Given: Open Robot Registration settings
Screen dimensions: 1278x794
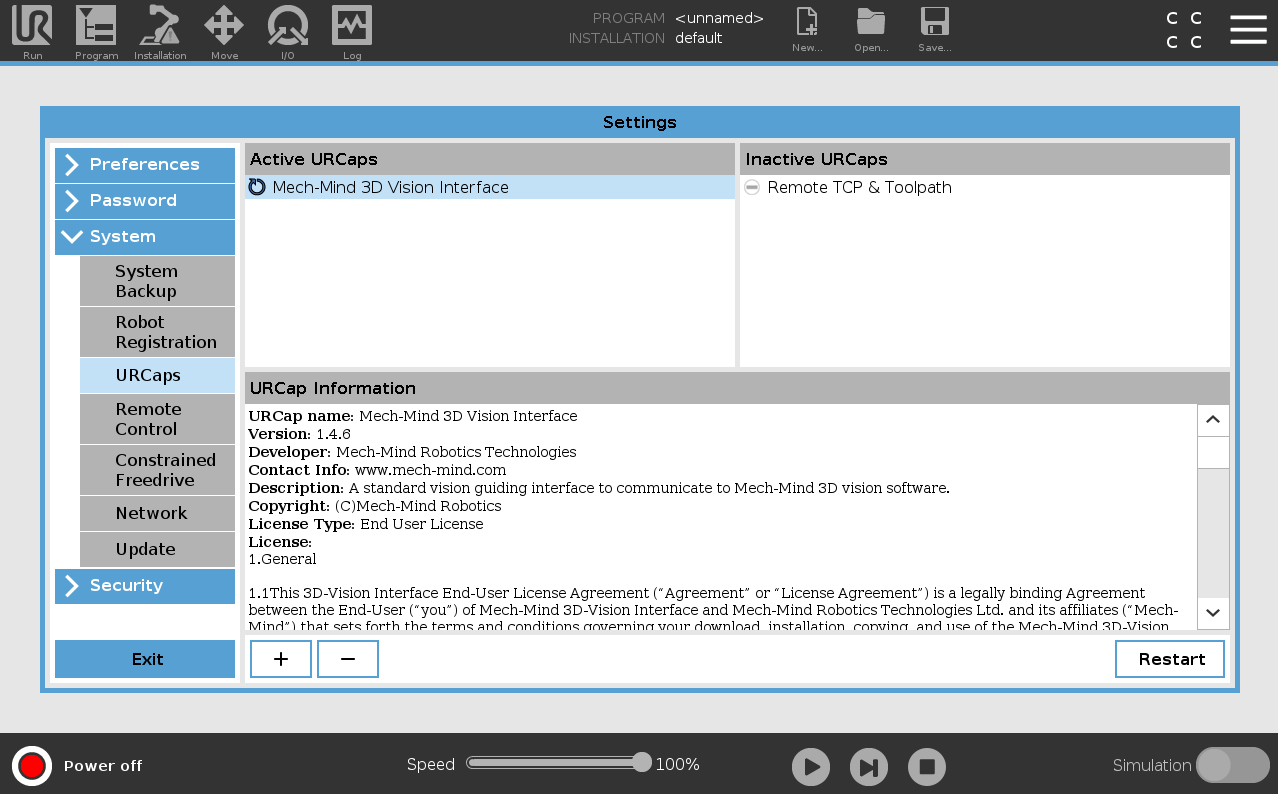Looking at the screenshot, I should click(x=158, y=332).
